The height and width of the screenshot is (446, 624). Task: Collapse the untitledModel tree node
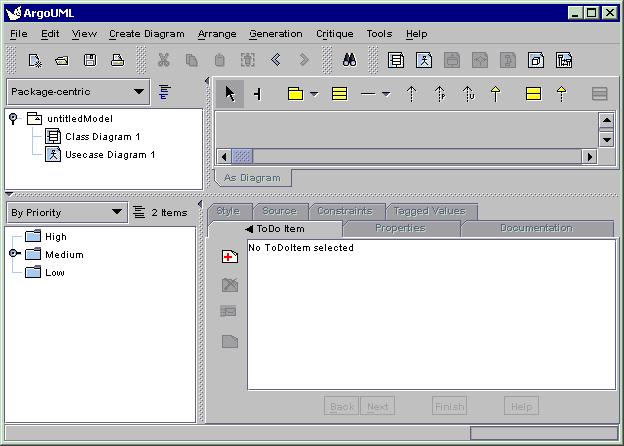coord(13,119)
